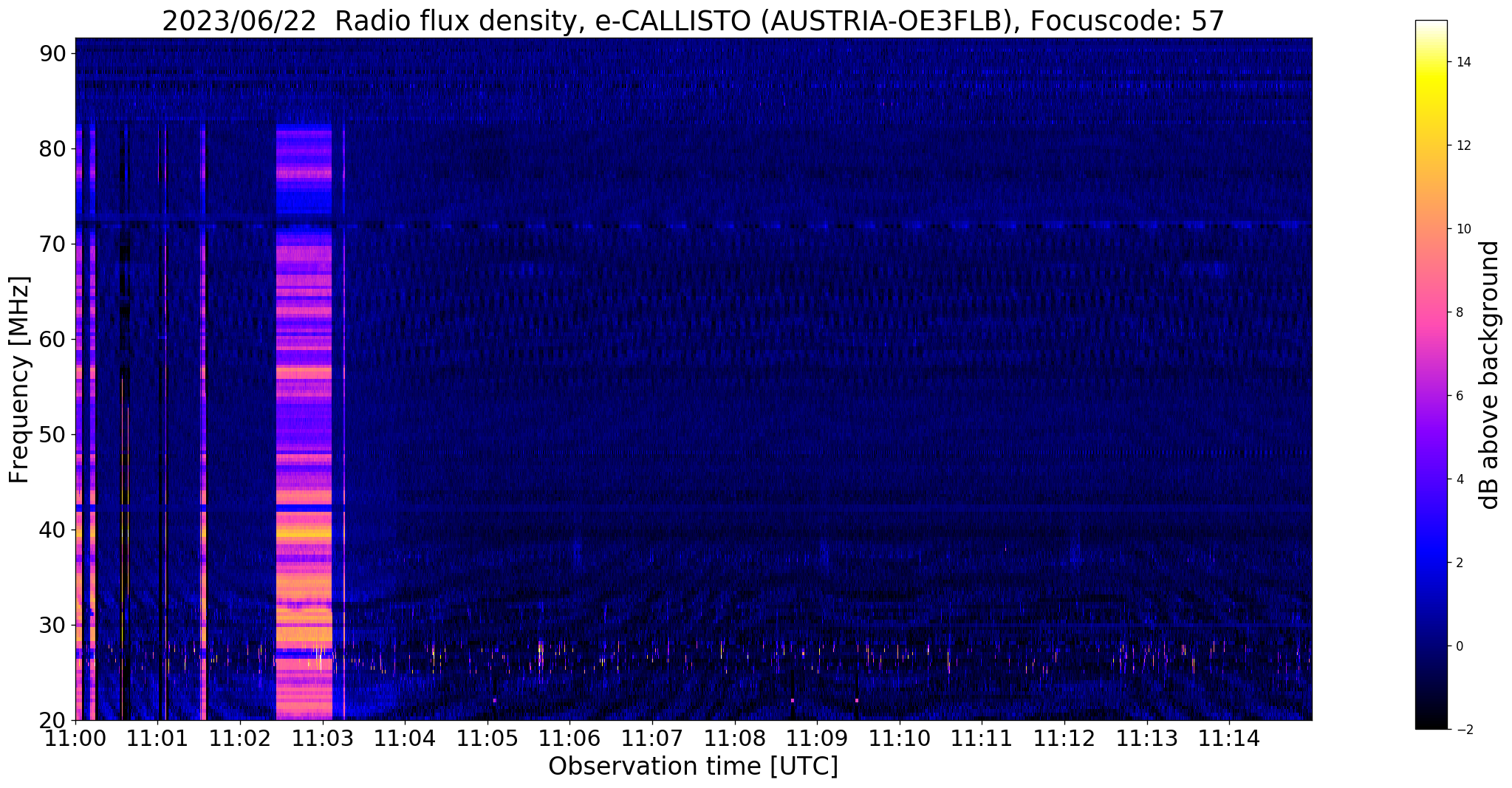Click the 11:06 time tick label
Image resolution: width=1512 pixels, height=788 pixels.
[569, 738]
